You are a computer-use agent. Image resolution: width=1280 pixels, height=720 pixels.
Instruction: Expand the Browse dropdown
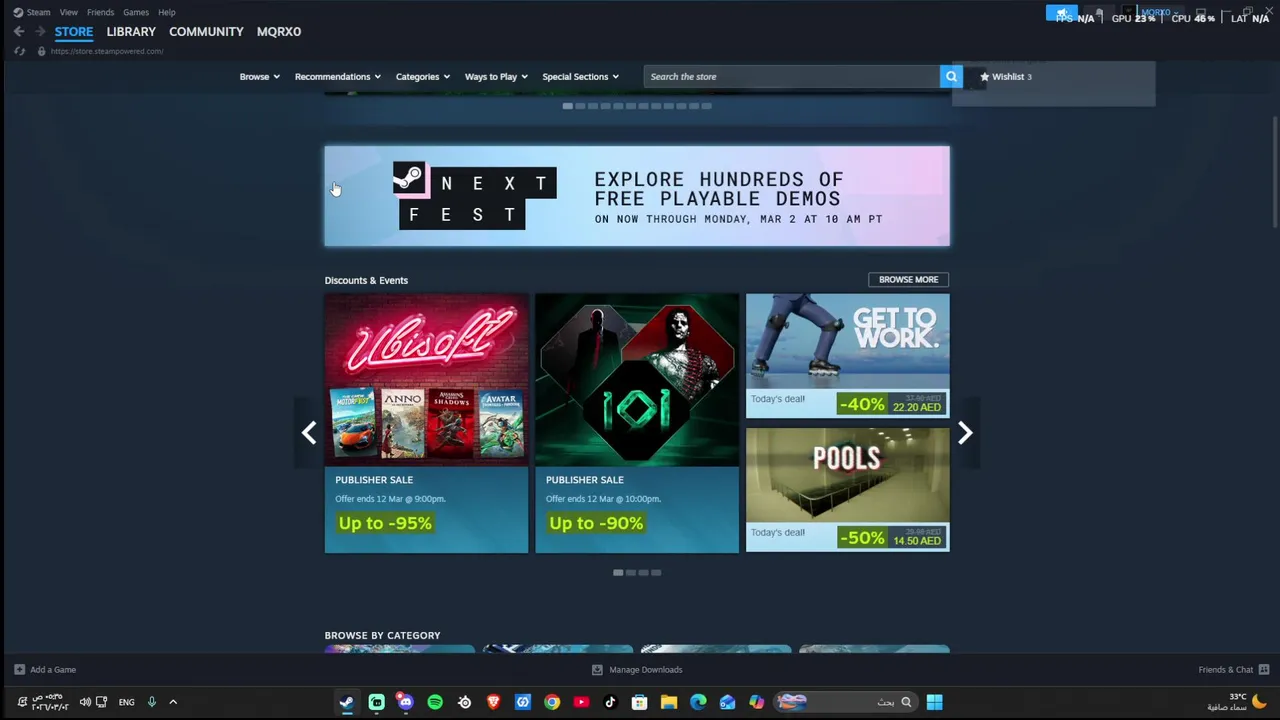259,76
